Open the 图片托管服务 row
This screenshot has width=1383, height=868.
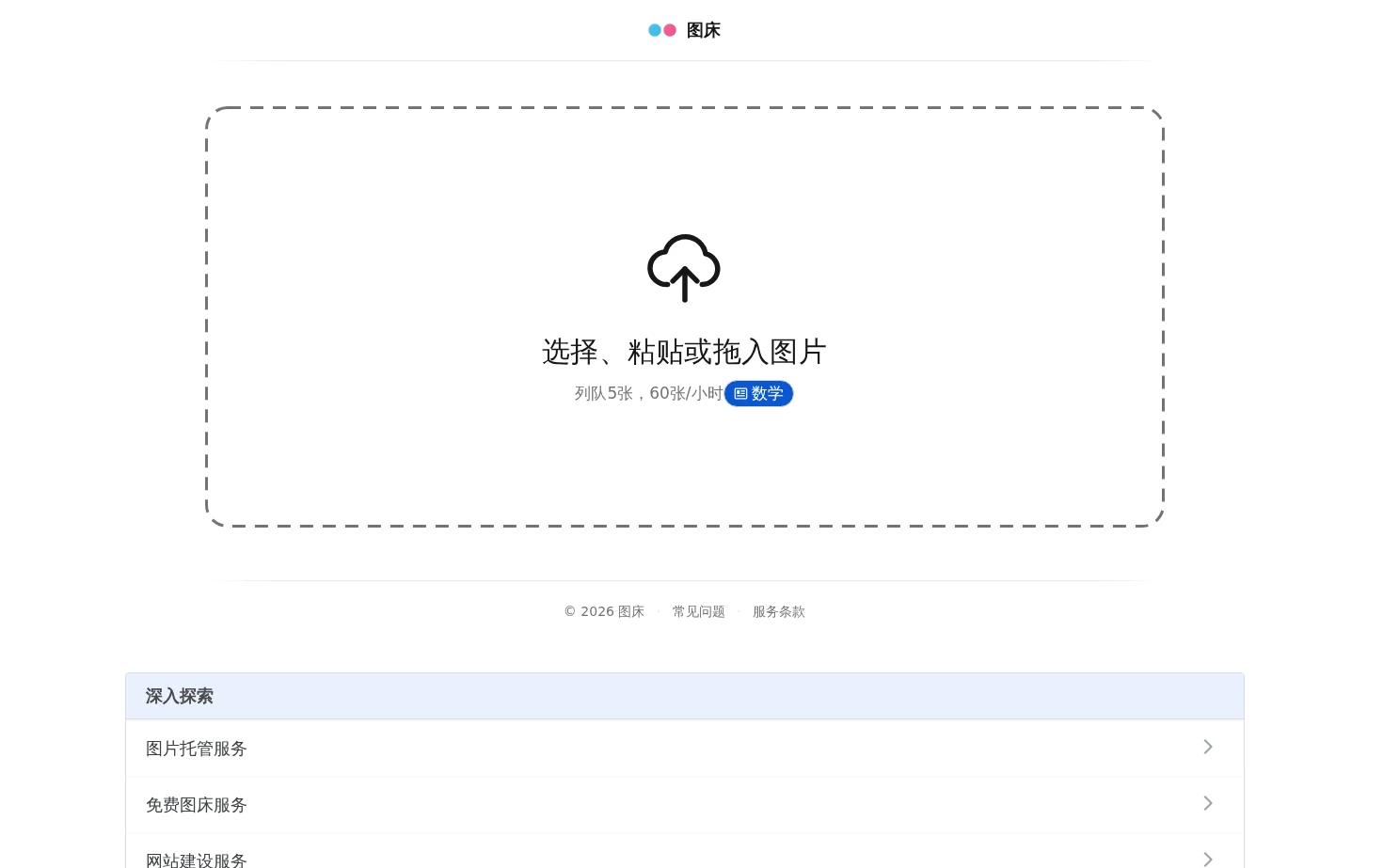pyautogui.click(x=685, y=749)
